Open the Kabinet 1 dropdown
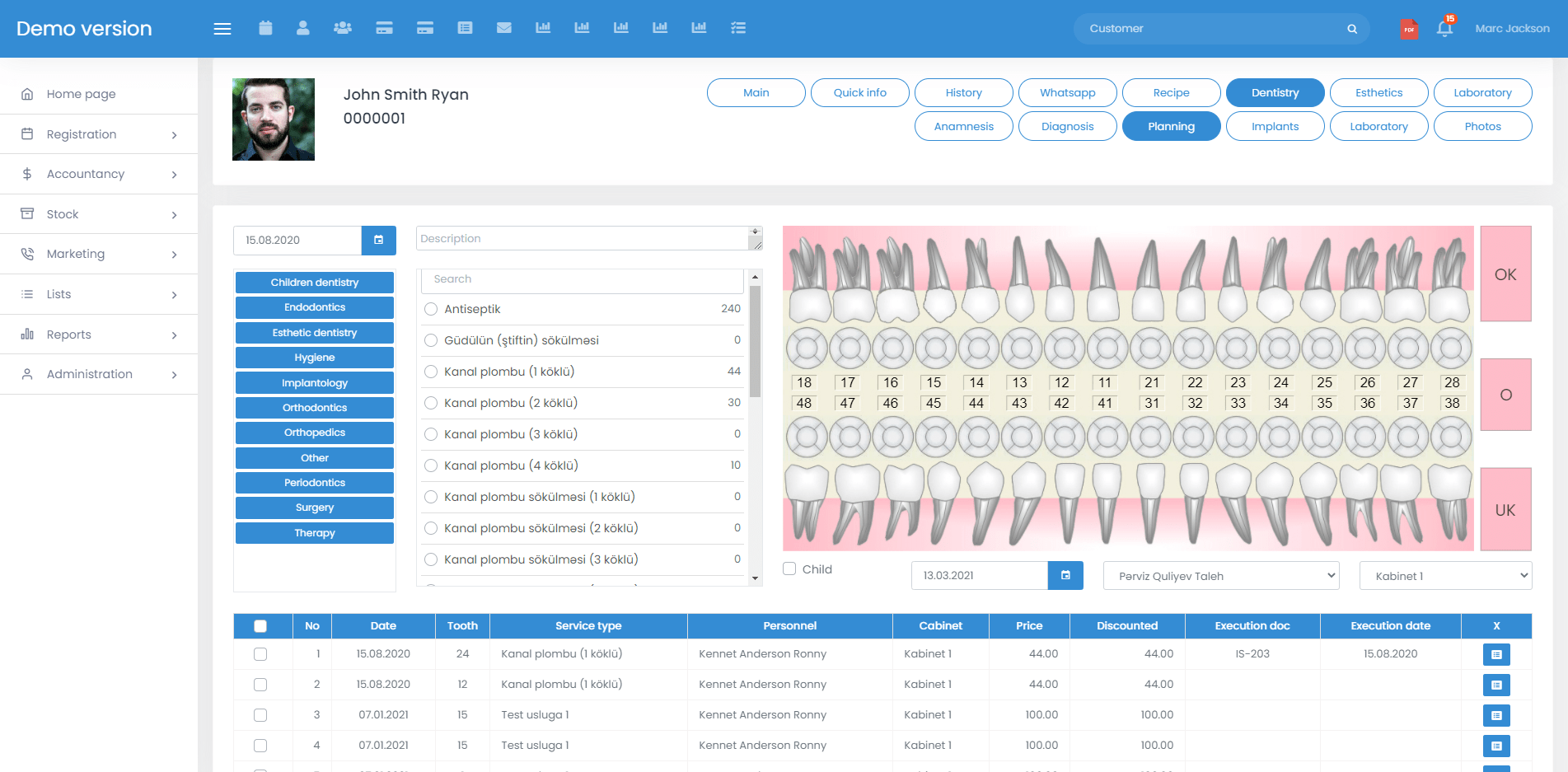 (1445, 576)
